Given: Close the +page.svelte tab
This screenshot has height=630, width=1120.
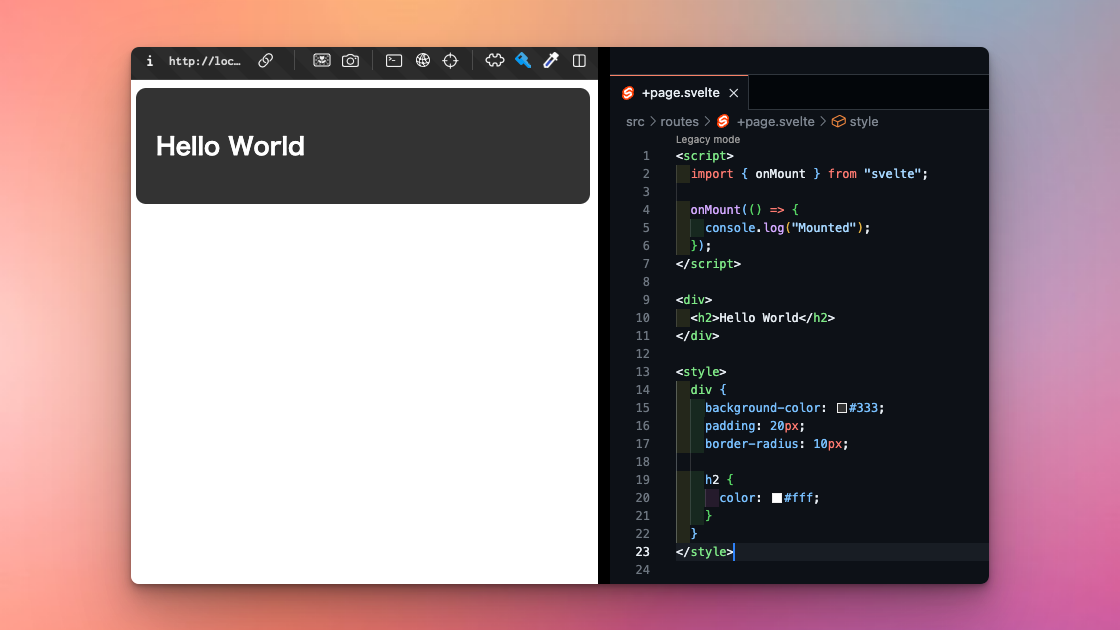Looking at the screenshot, I should [x=734, y=93].
